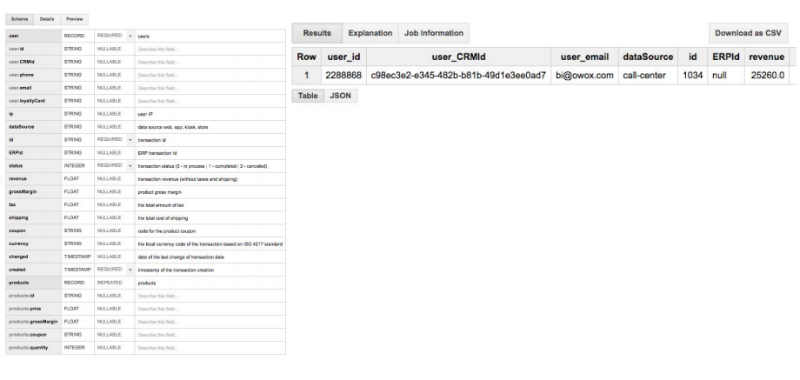Open the Preview tab
Image resolution: width=800 pixels, height=380 pixels.
(74, 19)
